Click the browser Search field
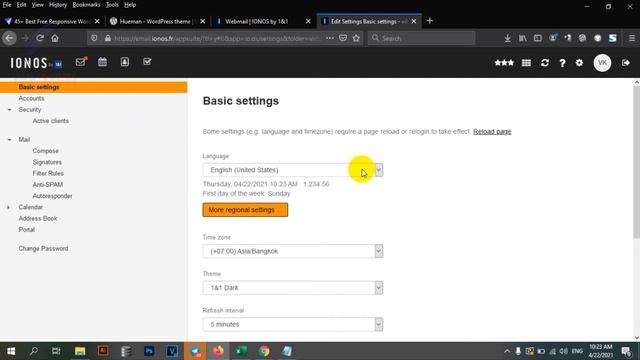The width and height of the screenshot is (640, 360). [422, 38]
